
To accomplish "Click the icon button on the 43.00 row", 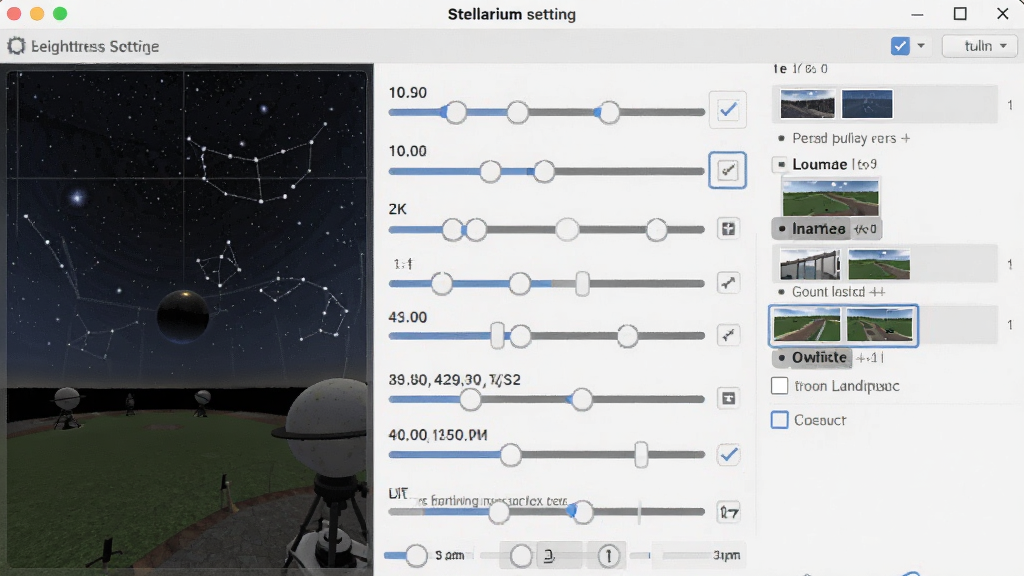I will coord(728,335).
